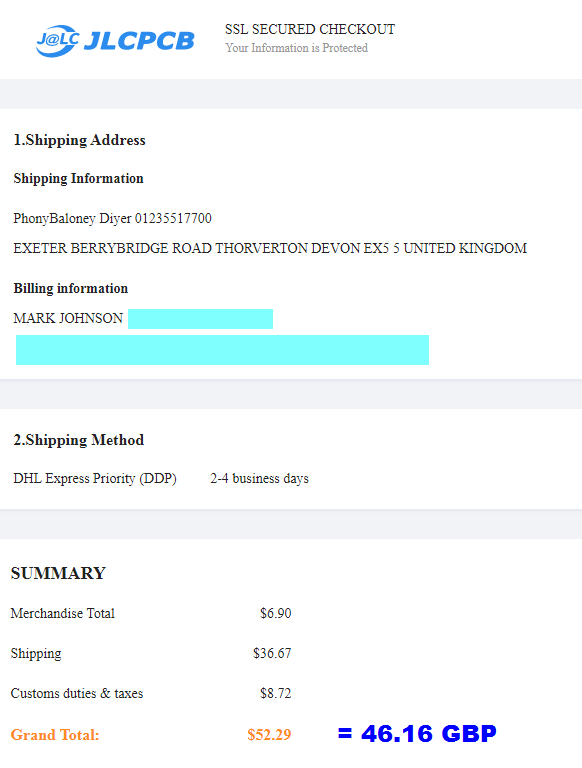The image size is (582, 768).
Task: Click the Merchandise Total amount $6.90
Action: point(276,613)
